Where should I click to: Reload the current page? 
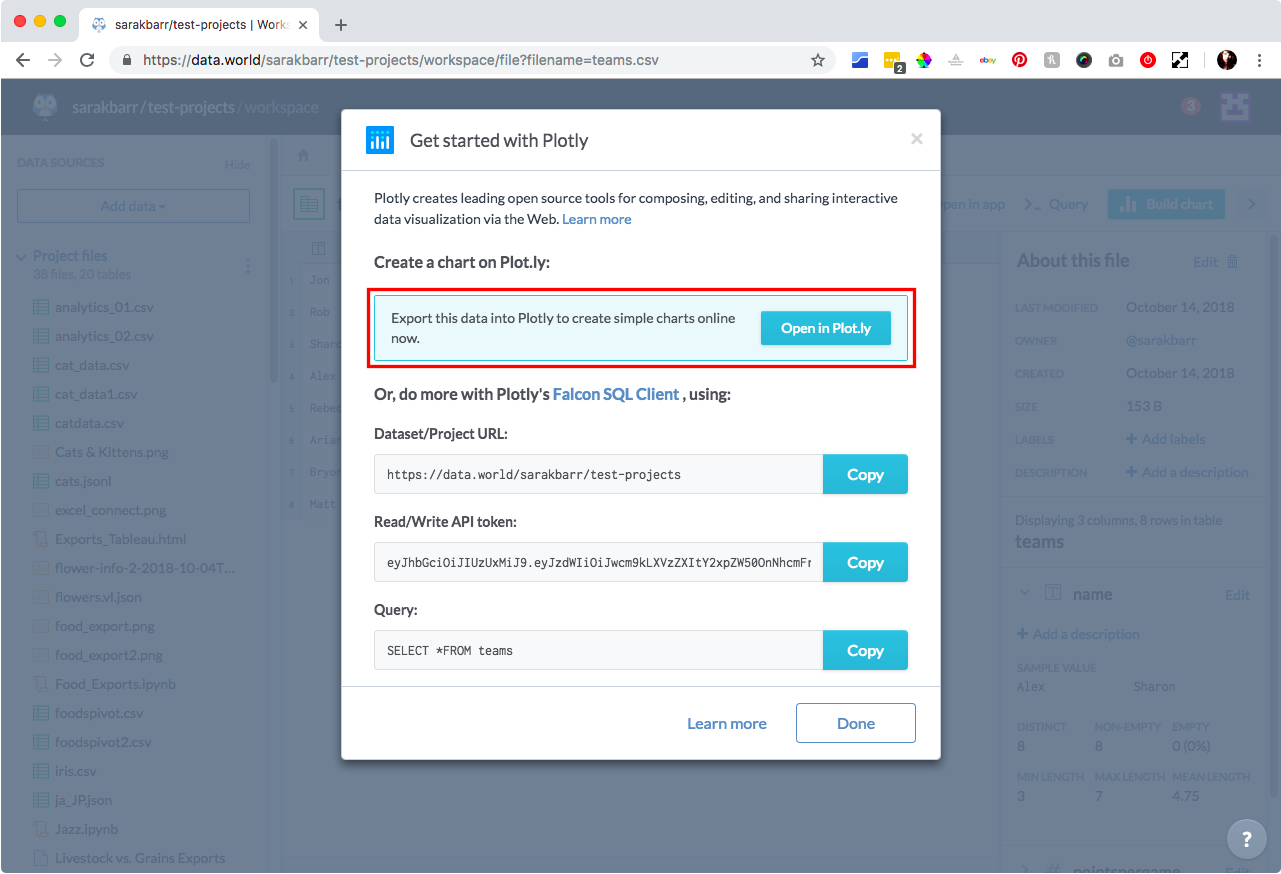pyautogui.click(x=87, y=60)
